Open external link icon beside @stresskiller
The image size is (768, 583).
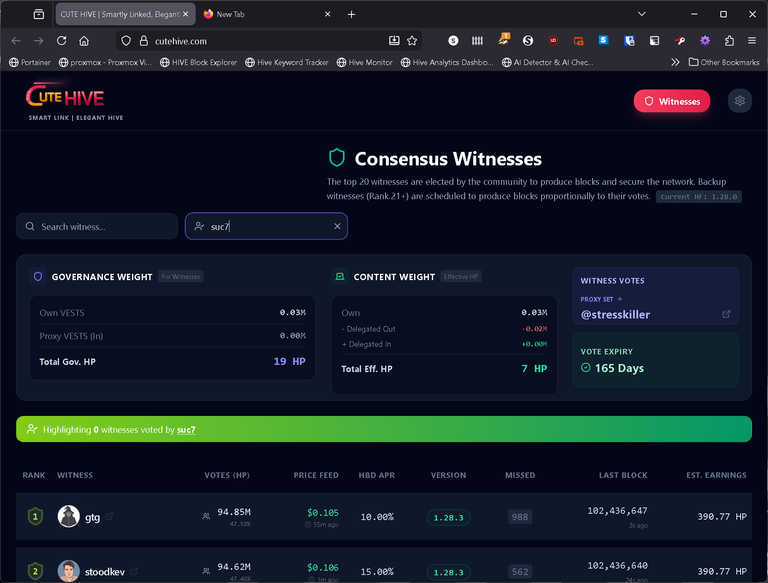pyautogui.click(x=726, y=314)
